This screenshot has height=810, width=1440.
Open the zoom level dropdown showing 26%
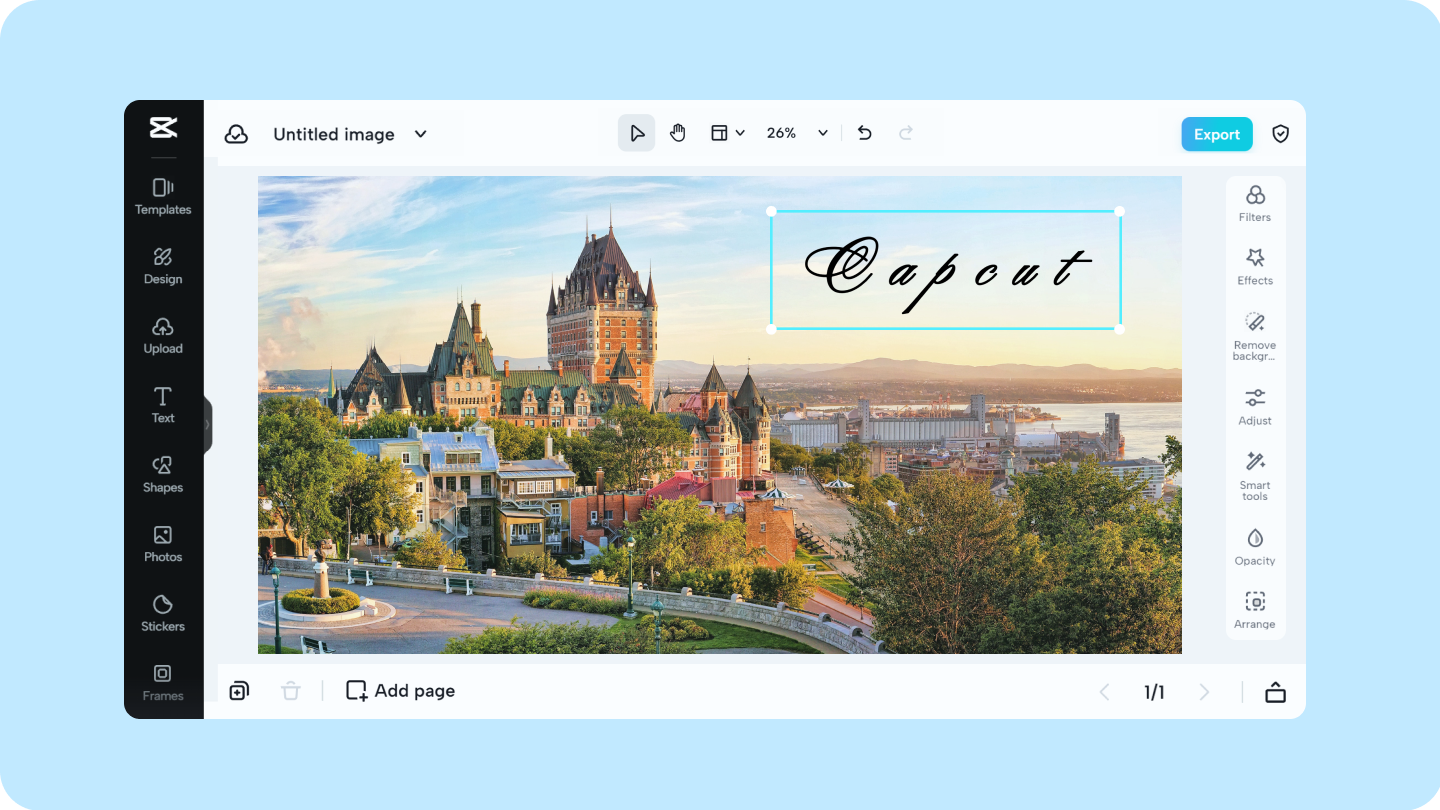[x=796, y=132]
